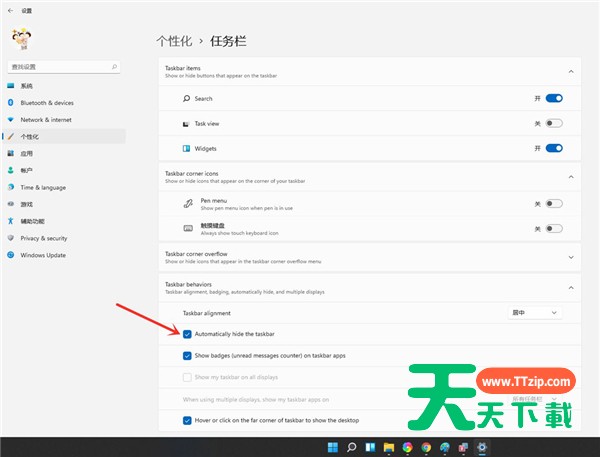Open Bluetooth & devices settings

pos(47,102)
